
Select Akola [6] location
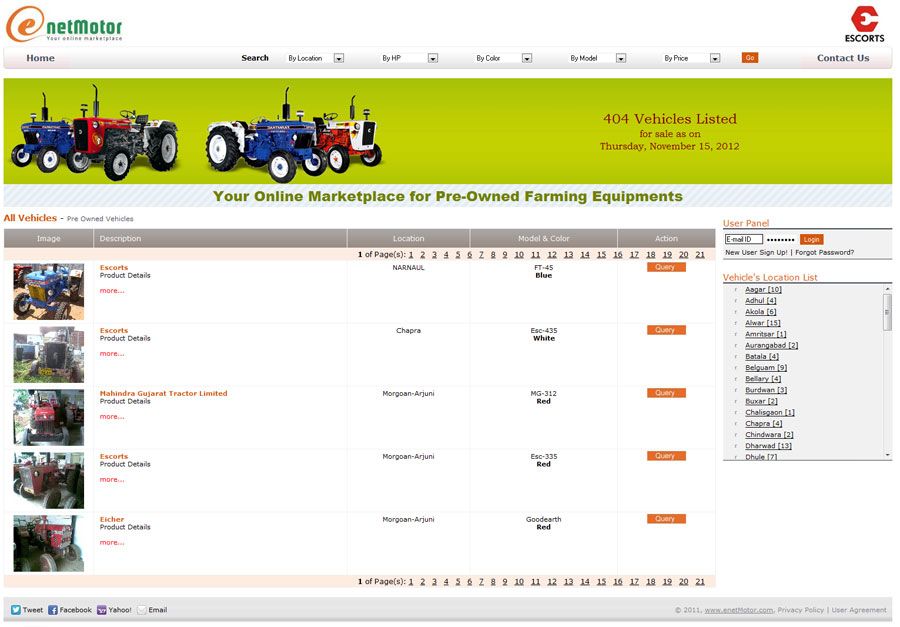pos(761,312)
